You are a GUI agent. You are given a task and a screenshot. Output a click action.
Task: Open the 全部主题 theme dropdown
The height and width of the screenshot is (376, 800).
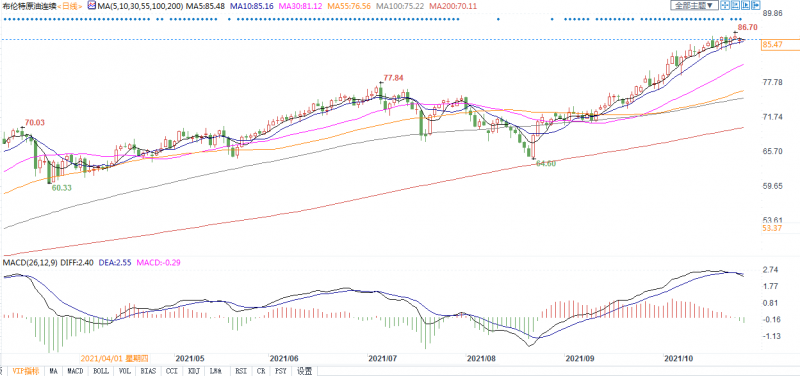coord(694,5)
